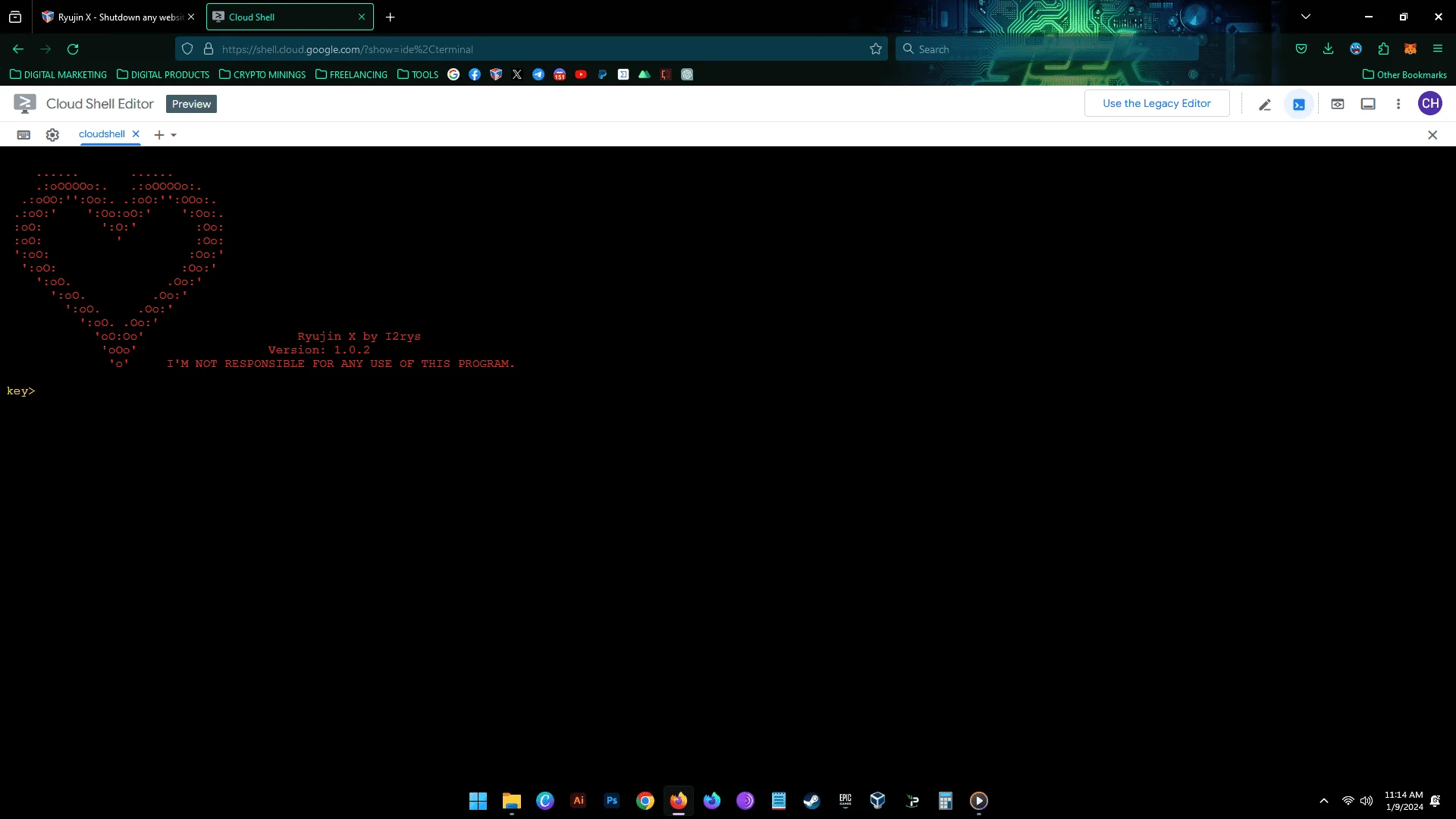
Task: Reload the current page
Action: pos(73,49)
